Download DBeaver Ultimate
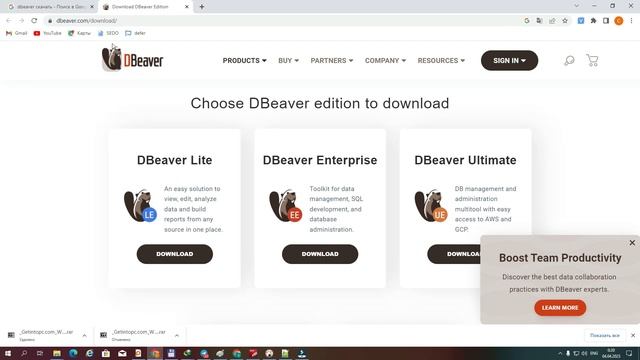 coord(454,254)
